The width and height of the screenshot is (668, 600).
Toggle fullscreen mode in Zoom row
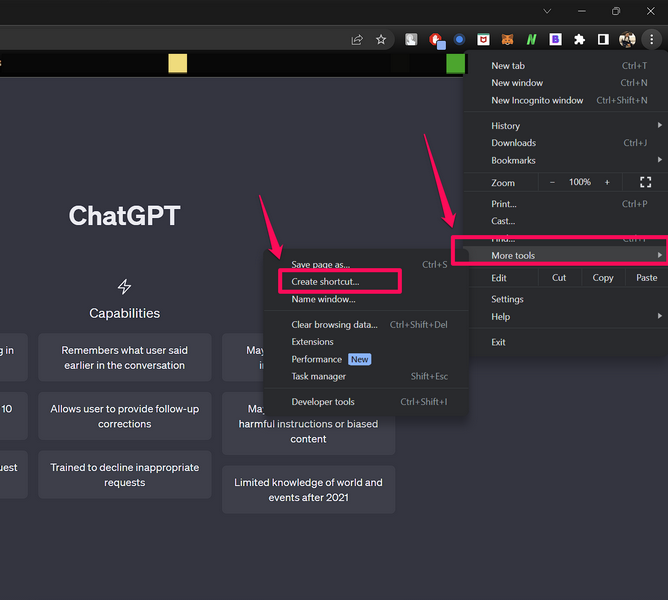(645, 183)
